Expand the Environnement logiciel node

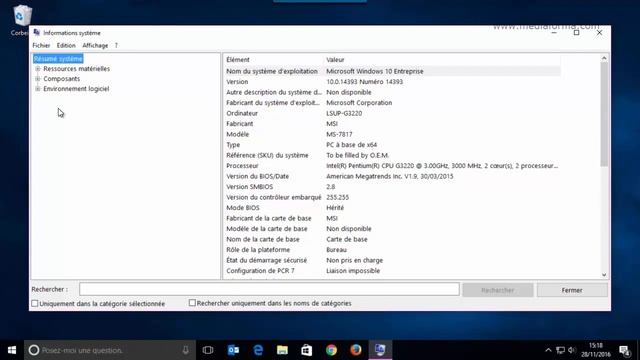point(38,89)
